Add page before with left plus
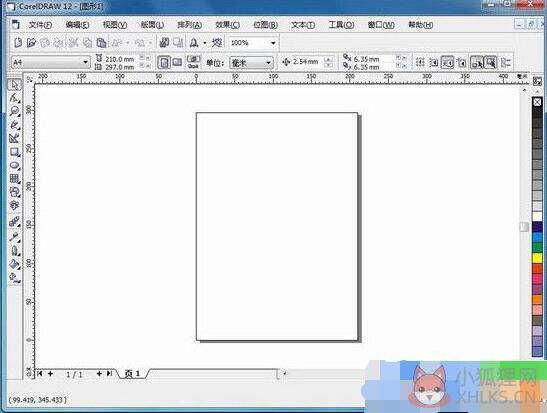 coord(51,374)
